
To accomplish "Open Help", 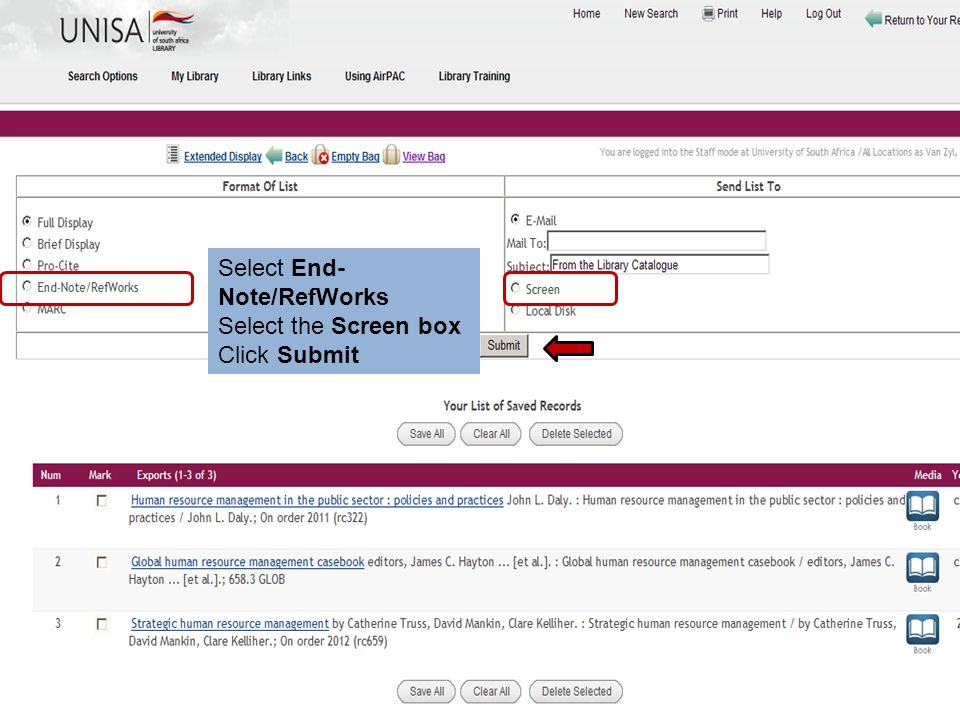I will point(771,13).
